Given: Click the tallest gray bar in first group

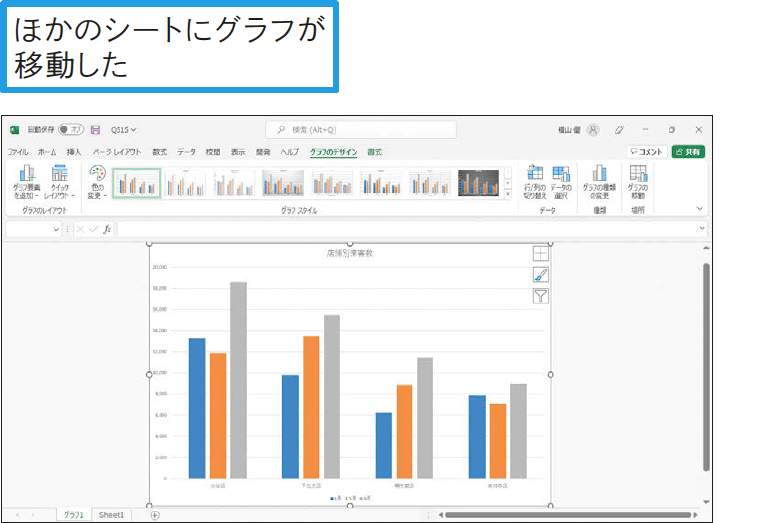Looking at the screenshot, I should [x=238, y=380].
